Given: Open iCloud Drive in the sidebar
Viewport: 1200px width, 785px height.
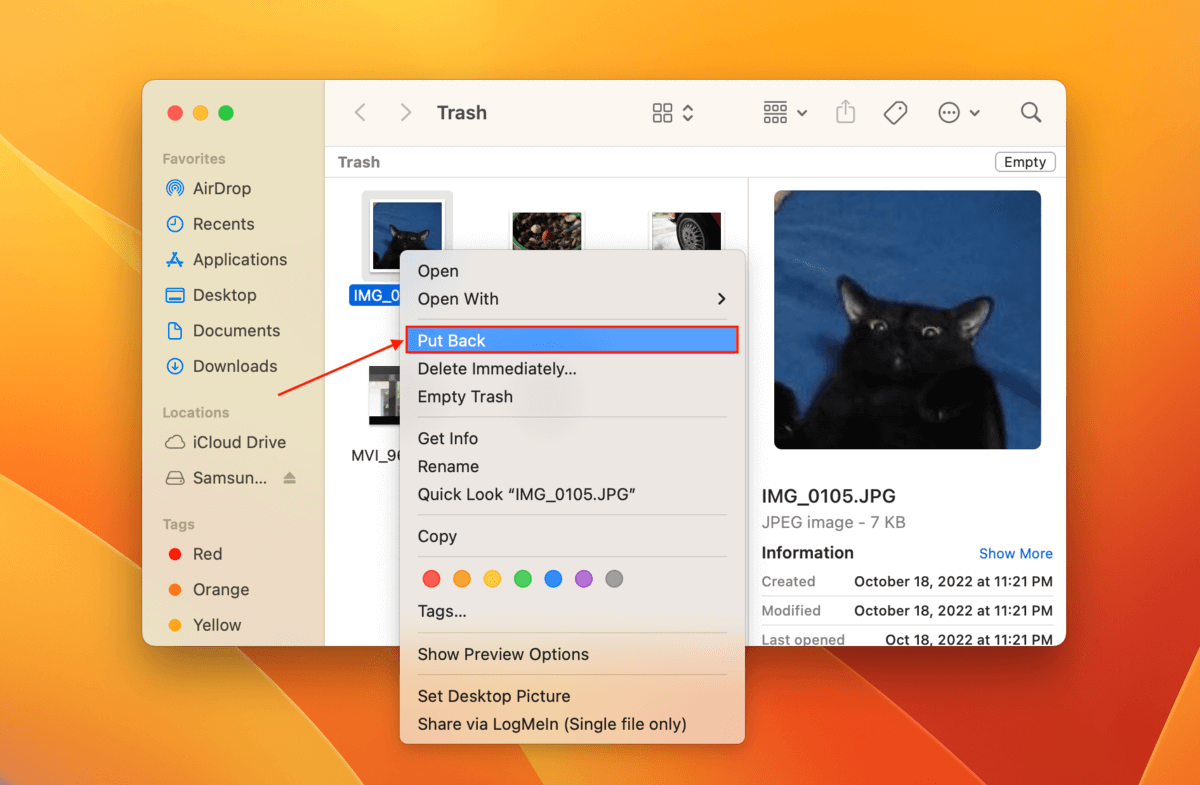Looking at the screenshot, I should (x=225, y=442).
